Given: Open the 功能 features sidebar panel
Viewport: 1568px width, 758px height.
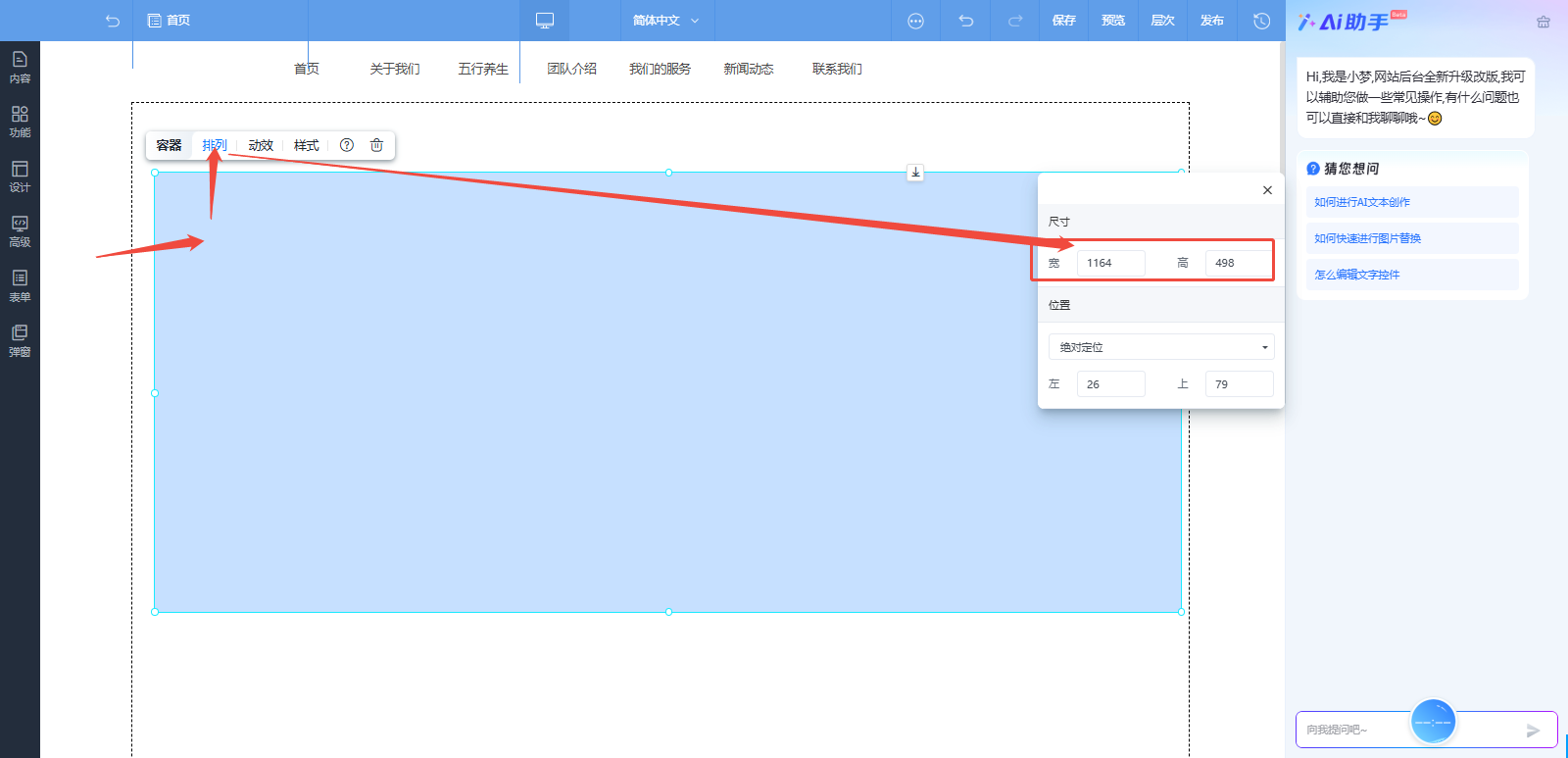Looking at the screenshot, I should [x=20, y=122].
